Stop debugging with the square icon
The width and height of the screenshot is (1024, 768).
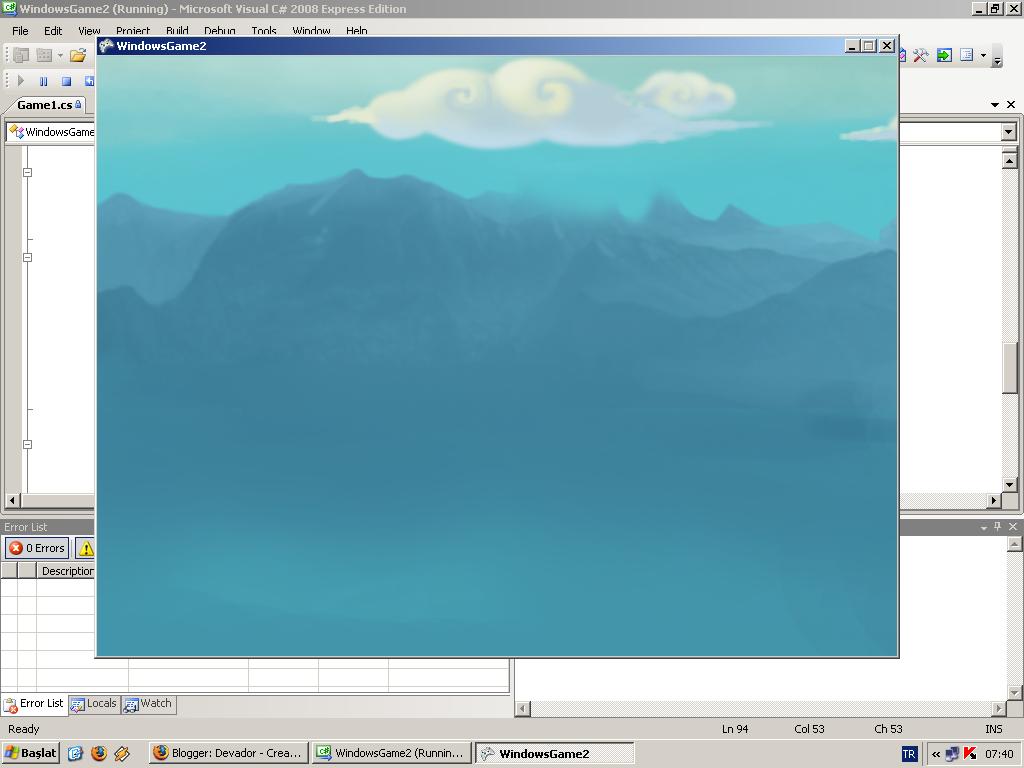pyautogui.click(x=66, y=81)
